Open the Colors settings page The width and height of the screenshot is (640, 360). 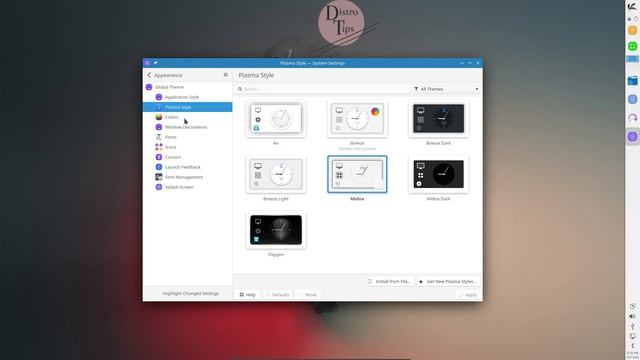187,117
